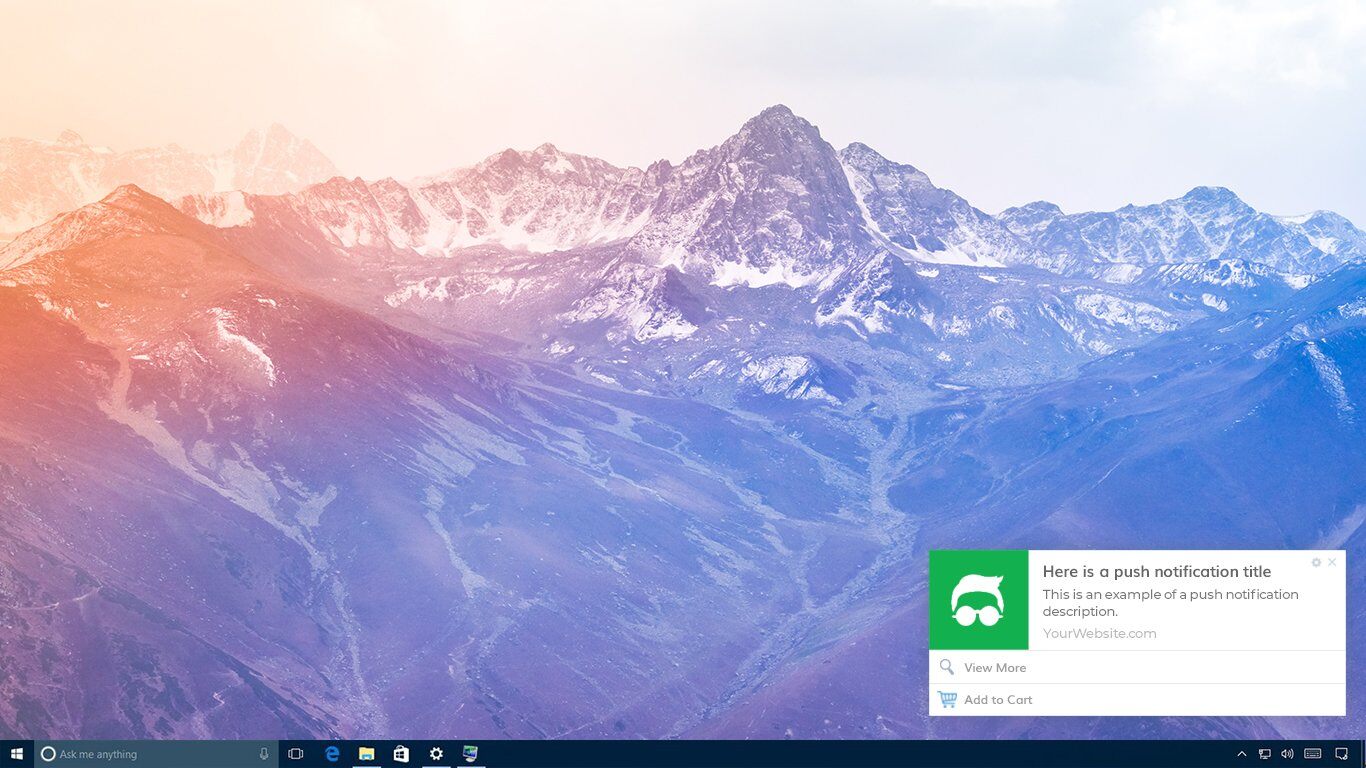Open Action Center from the system tray
The image size is (1366, 768).
pos(1340,754)
